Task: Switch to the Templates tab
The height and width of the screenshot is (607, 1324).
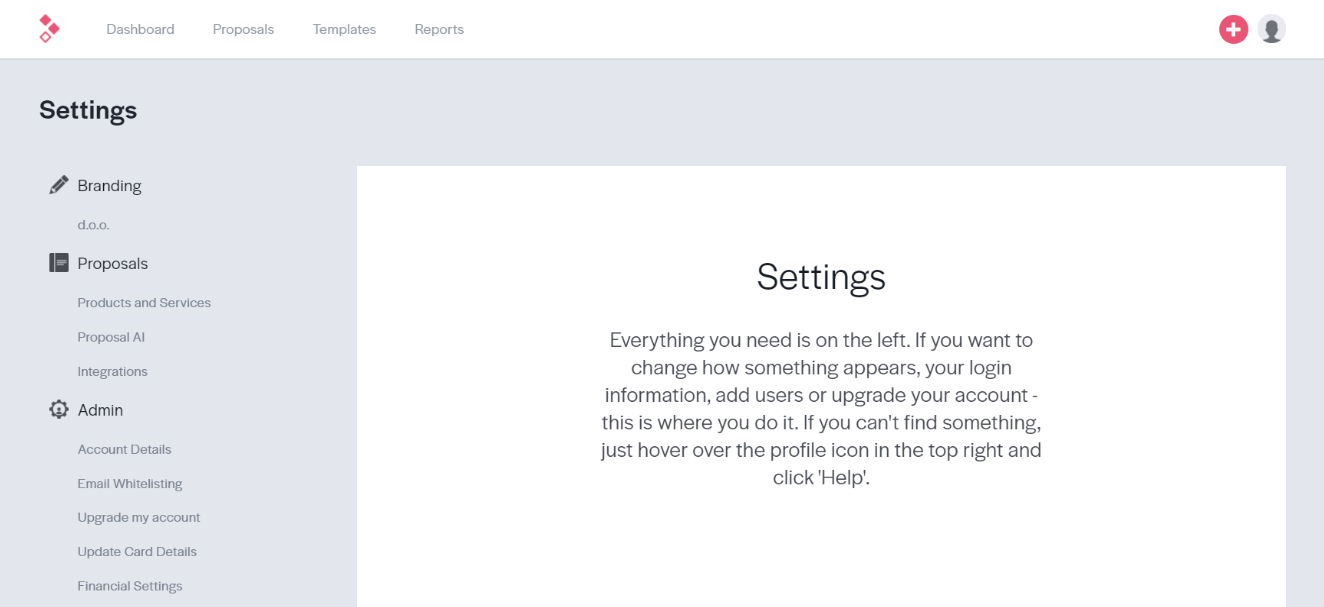Action: click(344, 29)
